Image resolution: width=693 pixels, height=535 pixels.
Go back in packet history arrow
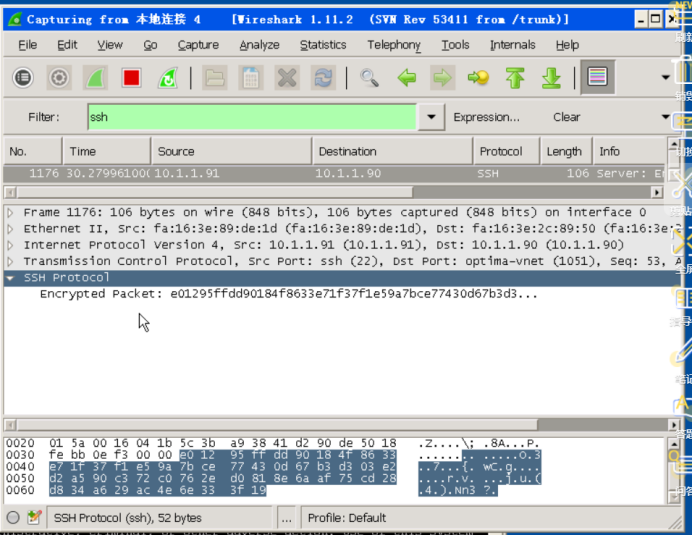coord(407,78)
